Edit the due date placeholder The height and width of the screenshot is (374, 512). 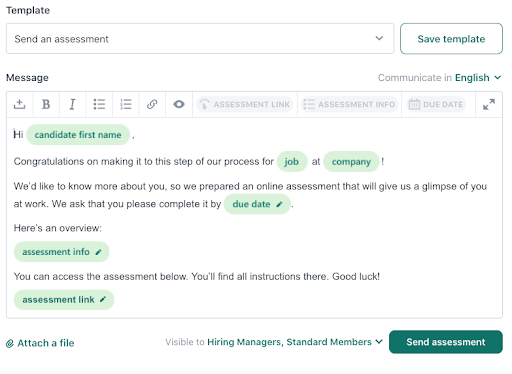[257, 204]
